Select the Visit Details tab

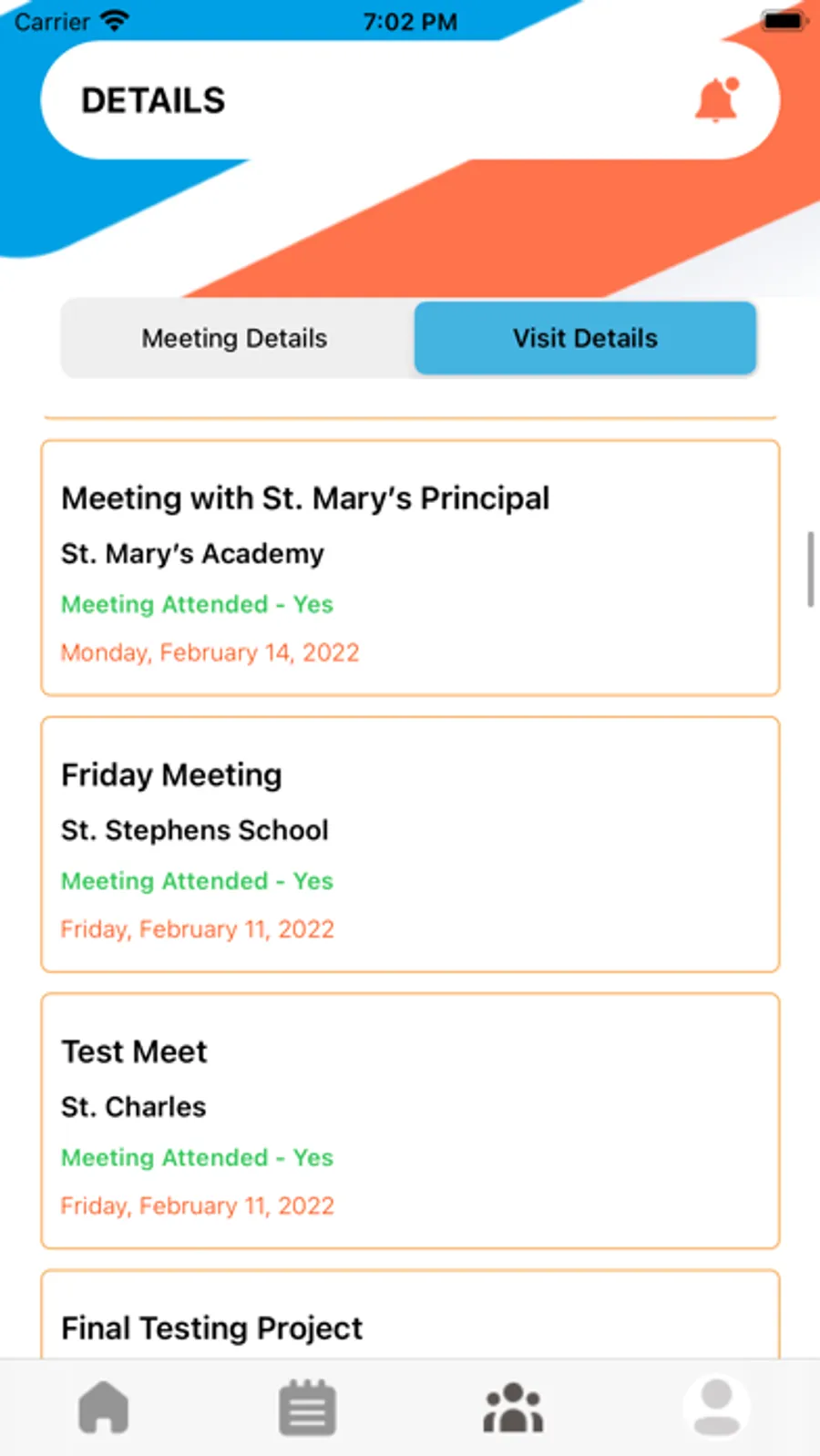coord(585,338)
